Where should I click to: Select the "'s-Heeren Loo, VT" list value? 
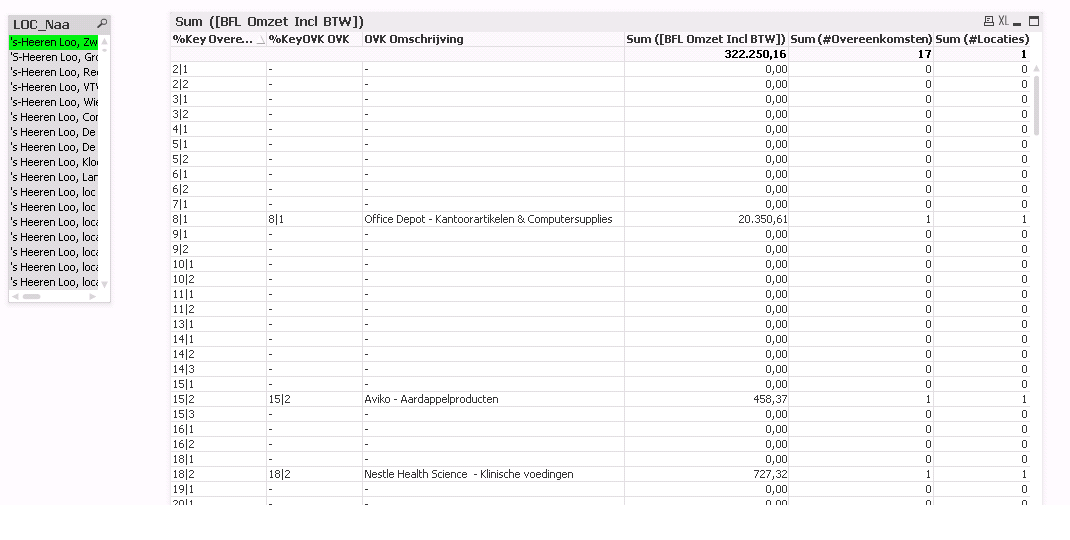[54, 87]
